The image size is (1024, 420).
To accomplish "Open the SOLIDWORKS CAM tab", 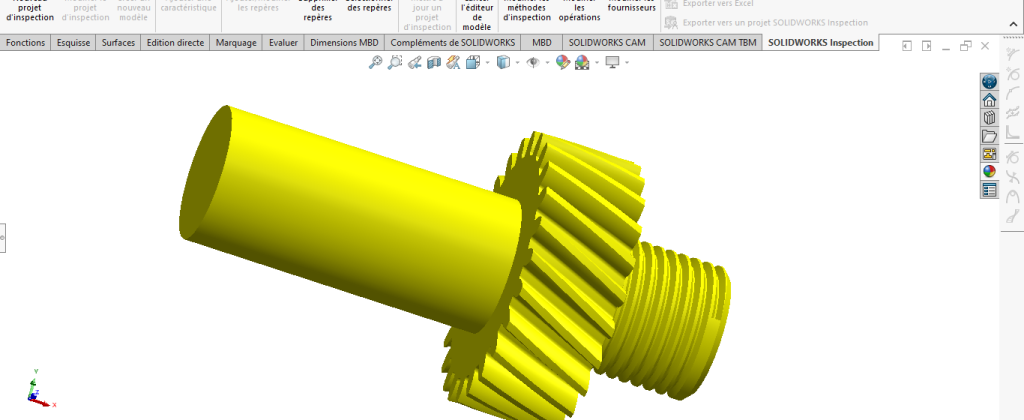I will (x=607, y=42).
